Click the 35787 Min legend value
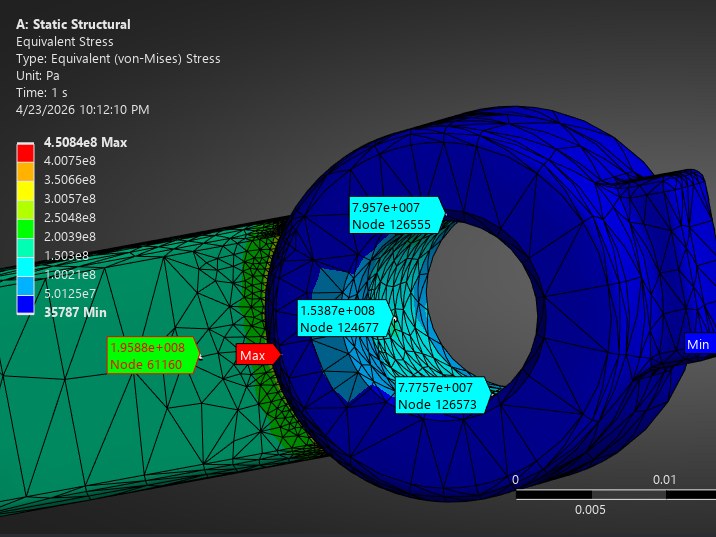 75,312
